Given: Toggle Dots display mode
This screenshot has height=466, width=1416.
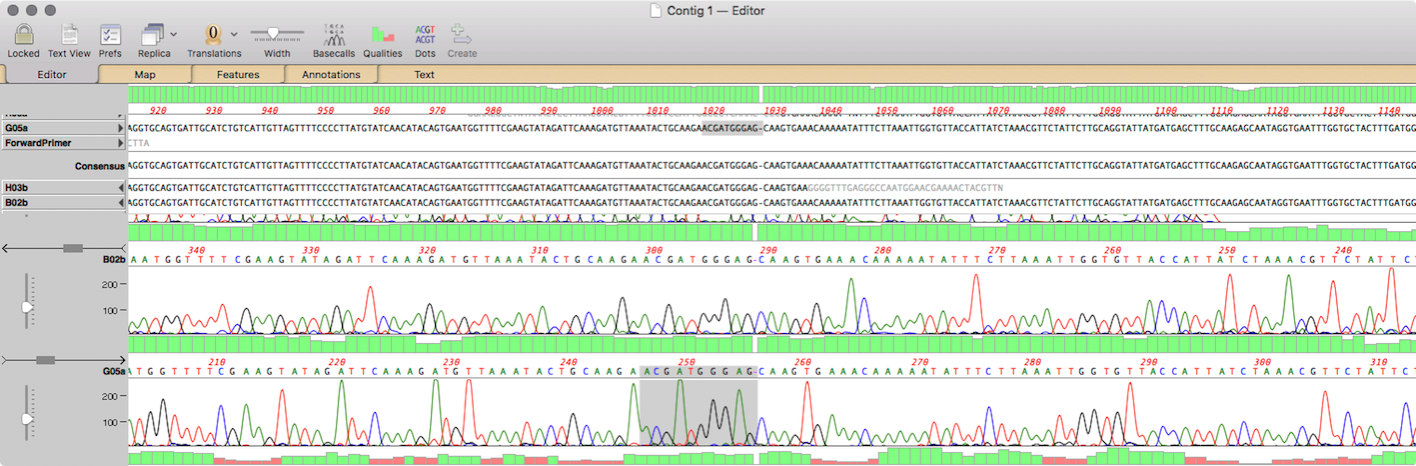Looking at the screenshot, I should pos(425,36).
